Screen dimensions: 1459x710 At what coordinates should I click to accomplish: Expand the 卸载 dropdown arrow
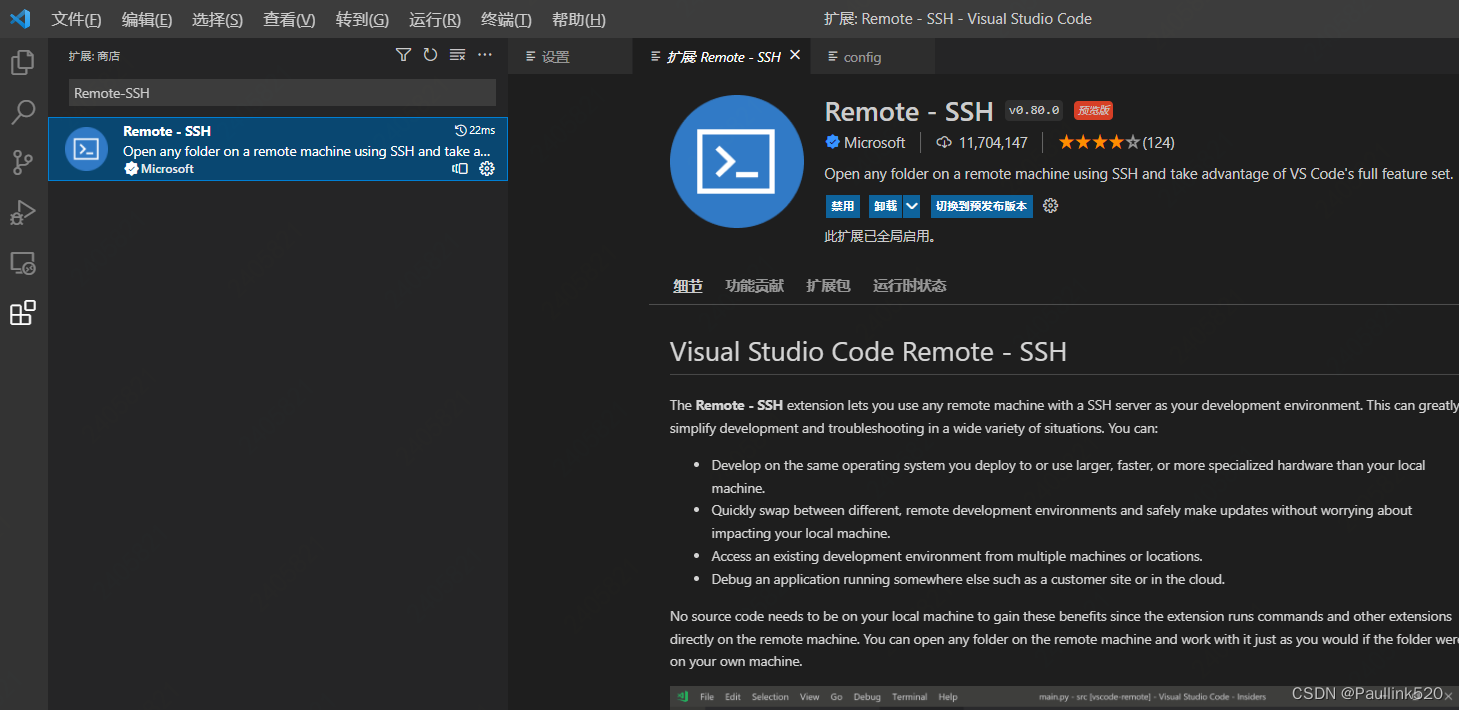click(911, 206)
